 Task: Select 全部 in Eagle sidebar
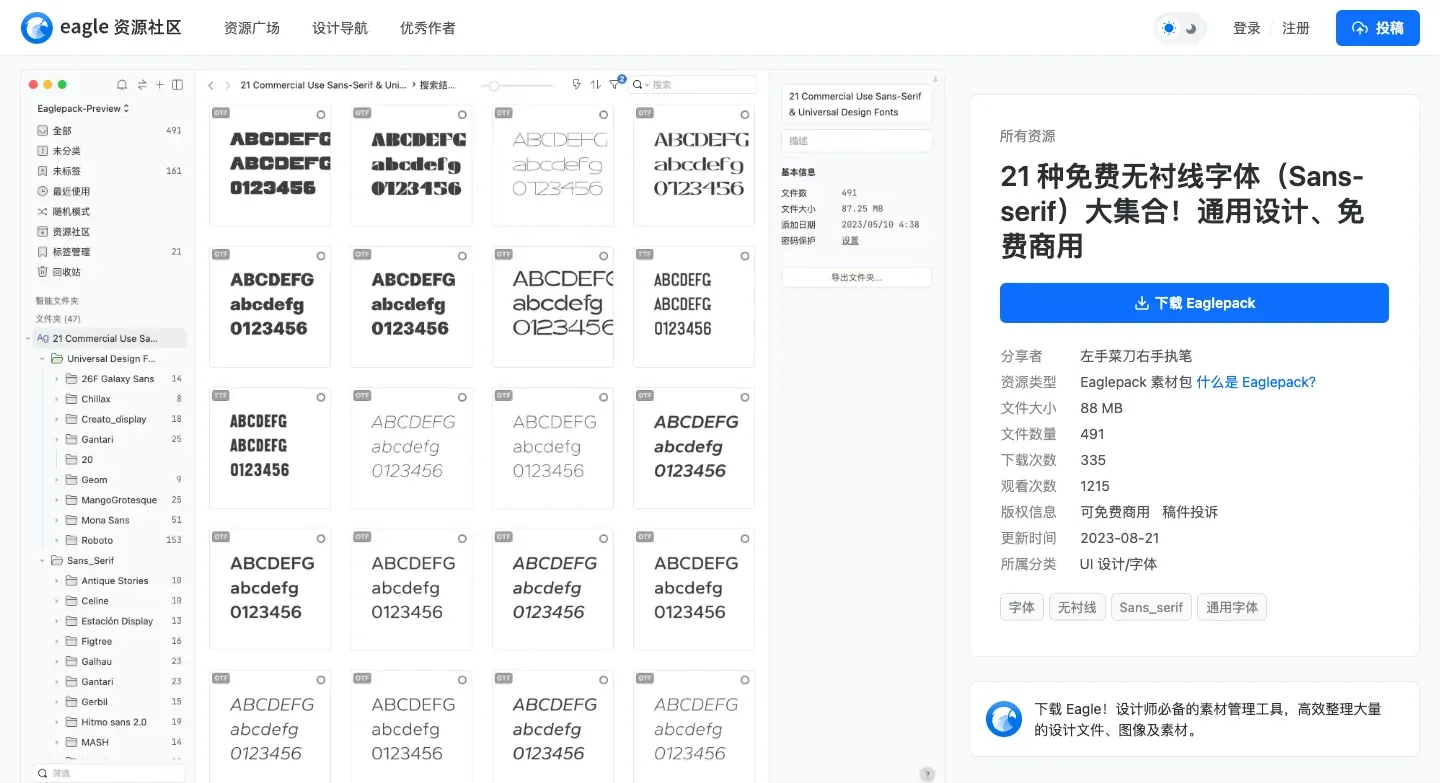(108, 130)
